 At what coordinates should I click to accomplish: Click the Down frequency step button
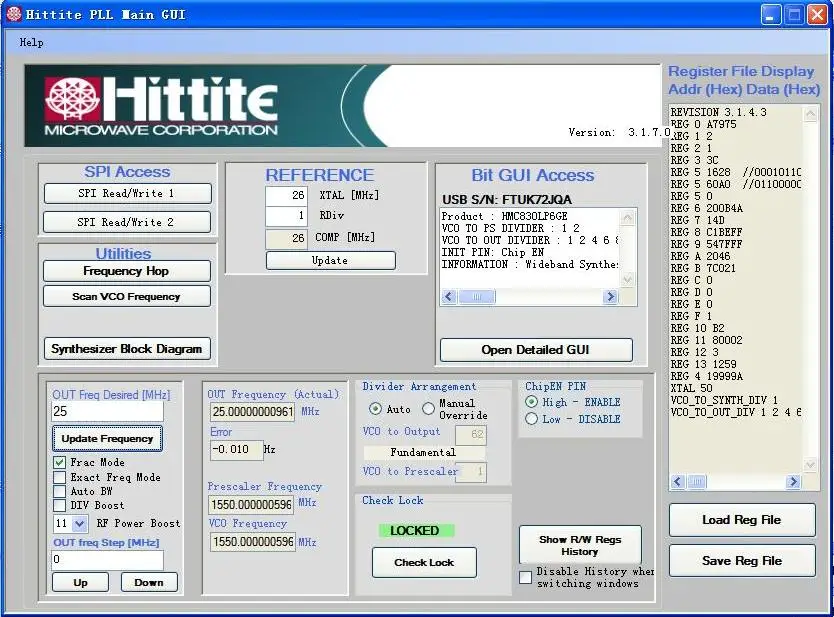coord(149,582)
